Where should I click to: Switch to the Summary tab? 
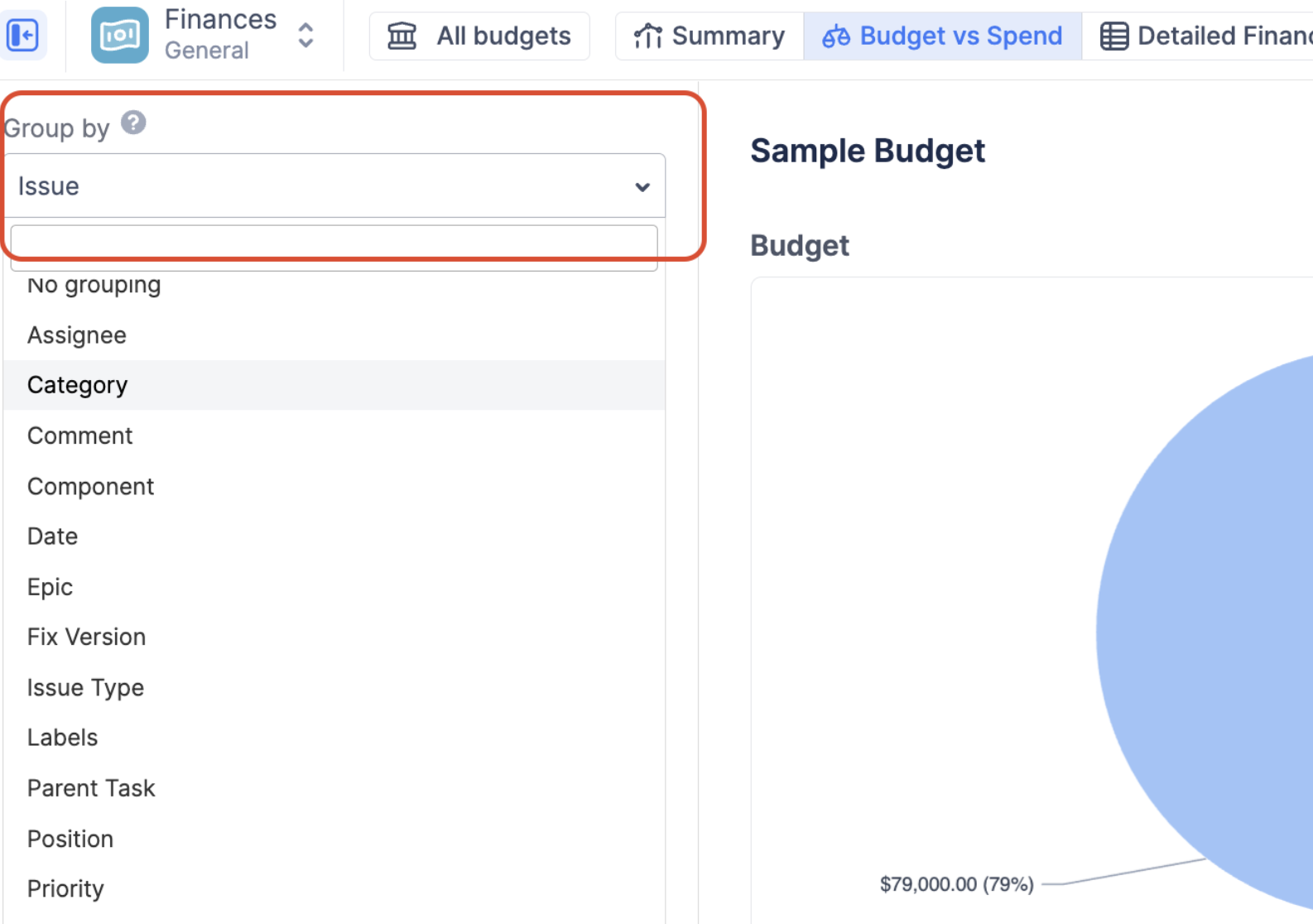pyautogui.click(x=709, y=36)
